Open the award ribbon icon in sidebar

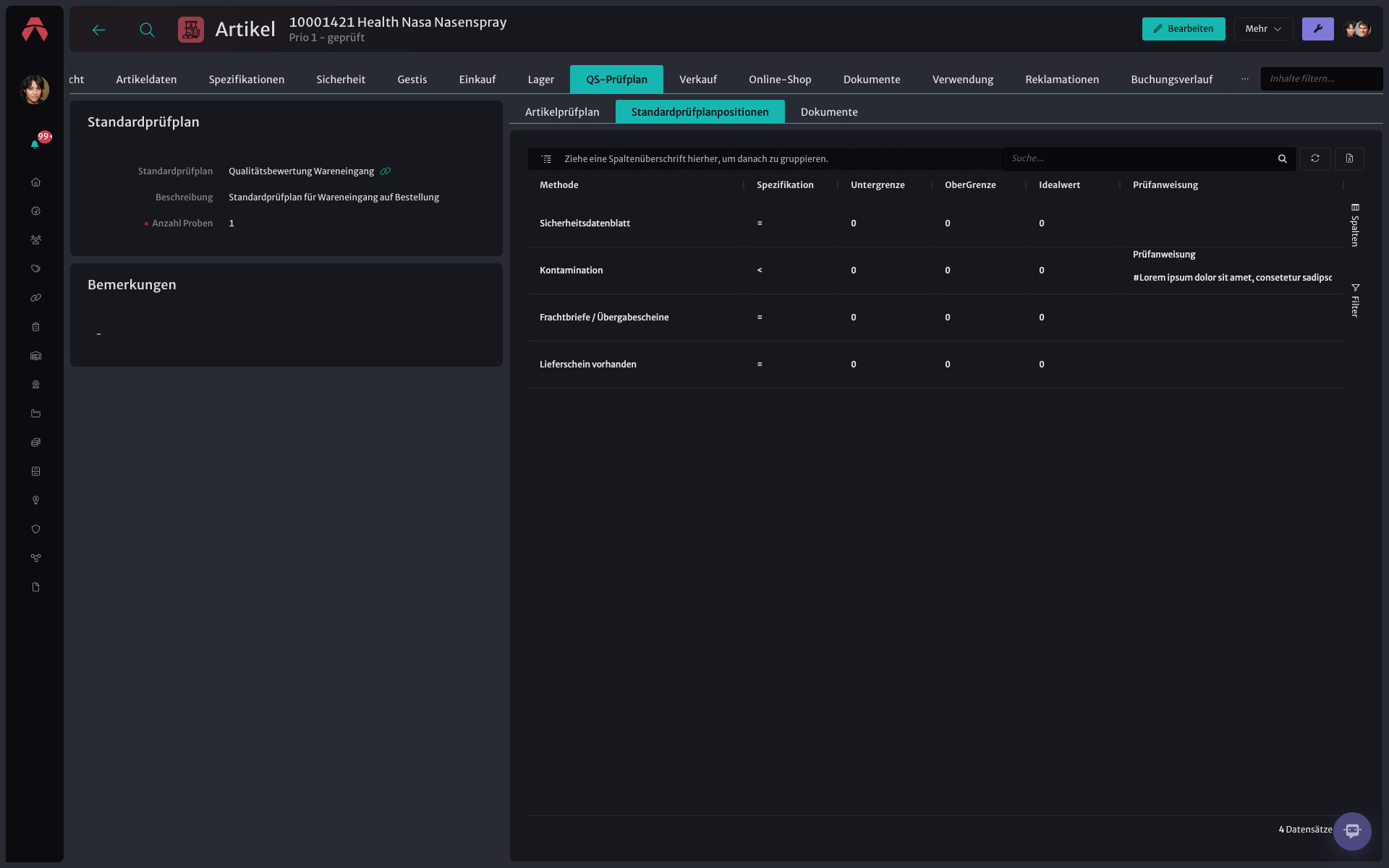click(35, 385)
